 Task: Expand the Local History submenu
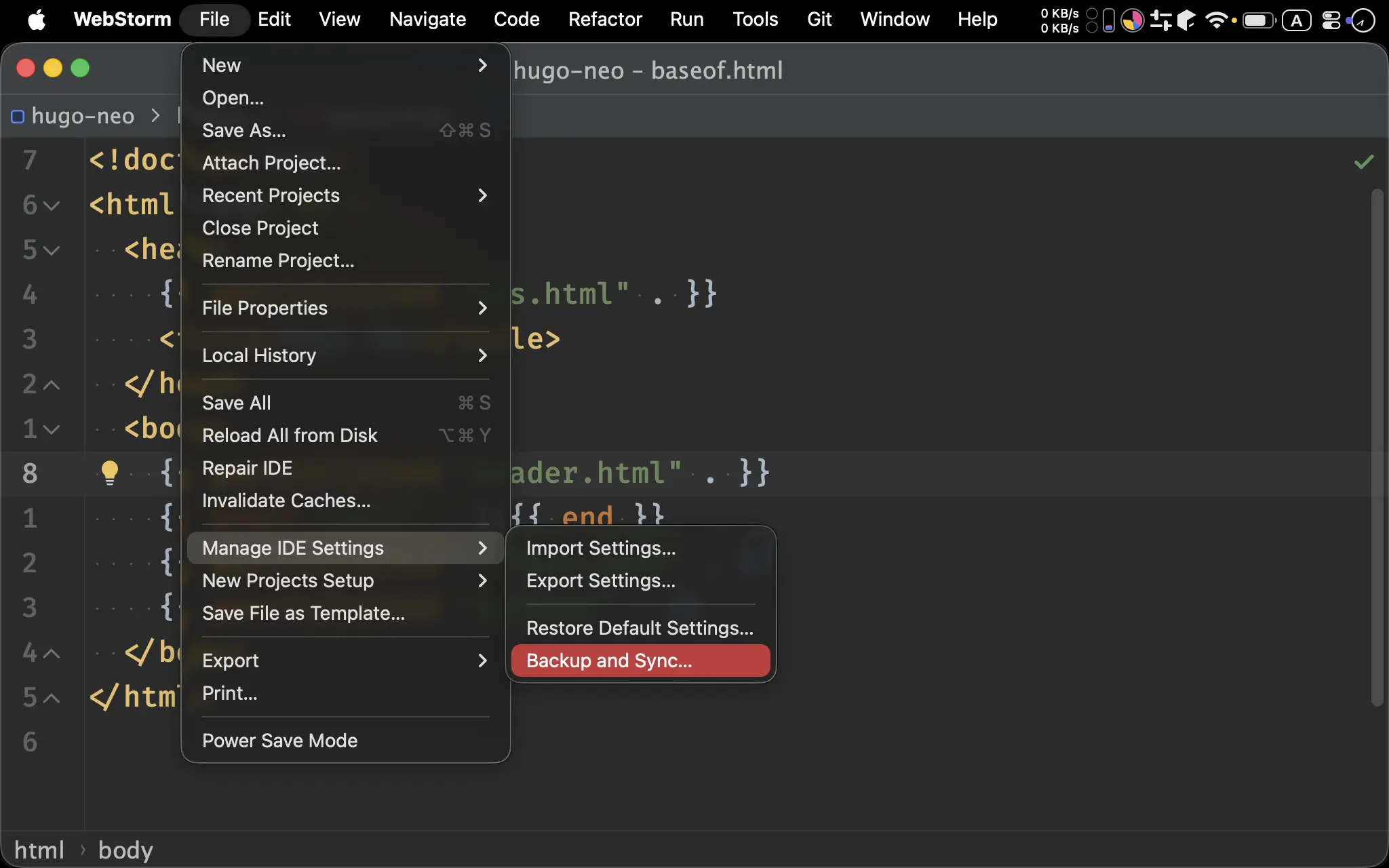[x=346, y=355]
